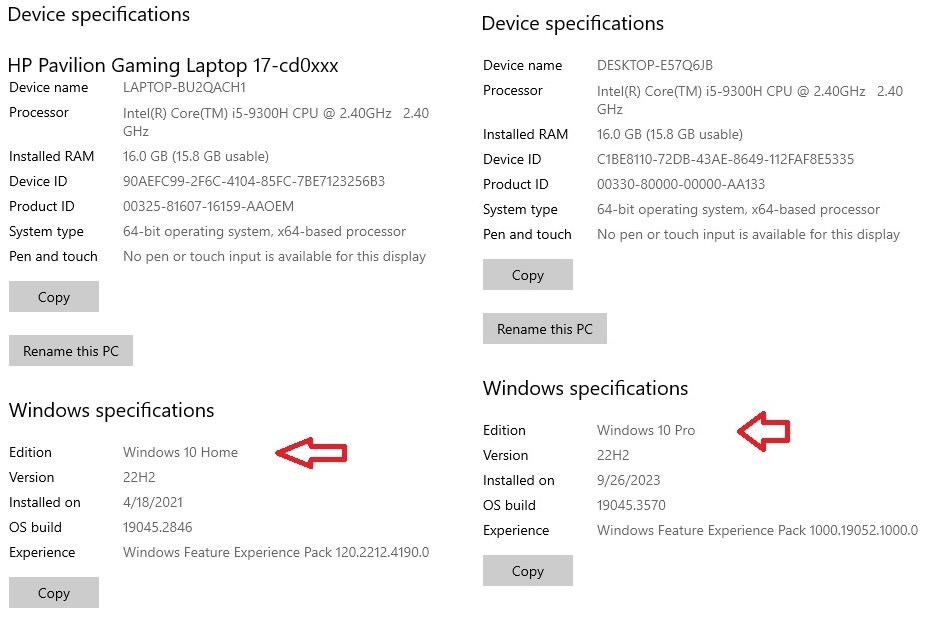The height and width of the screenshot is (618, 934).
Task: Click the processor value in the laptop panel
Action: 275,122
